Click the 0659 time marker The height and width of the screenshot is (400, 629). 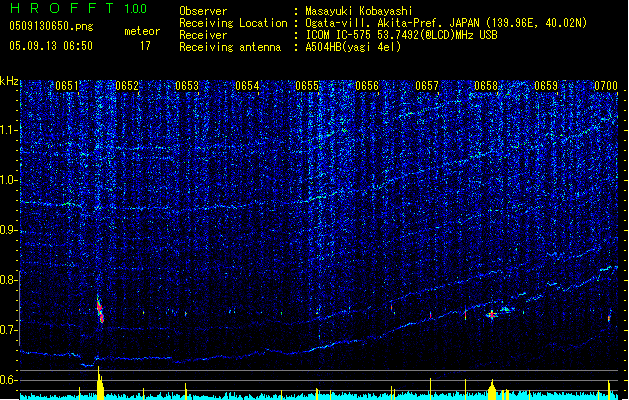pyautogui.click(x=546, y=86)
